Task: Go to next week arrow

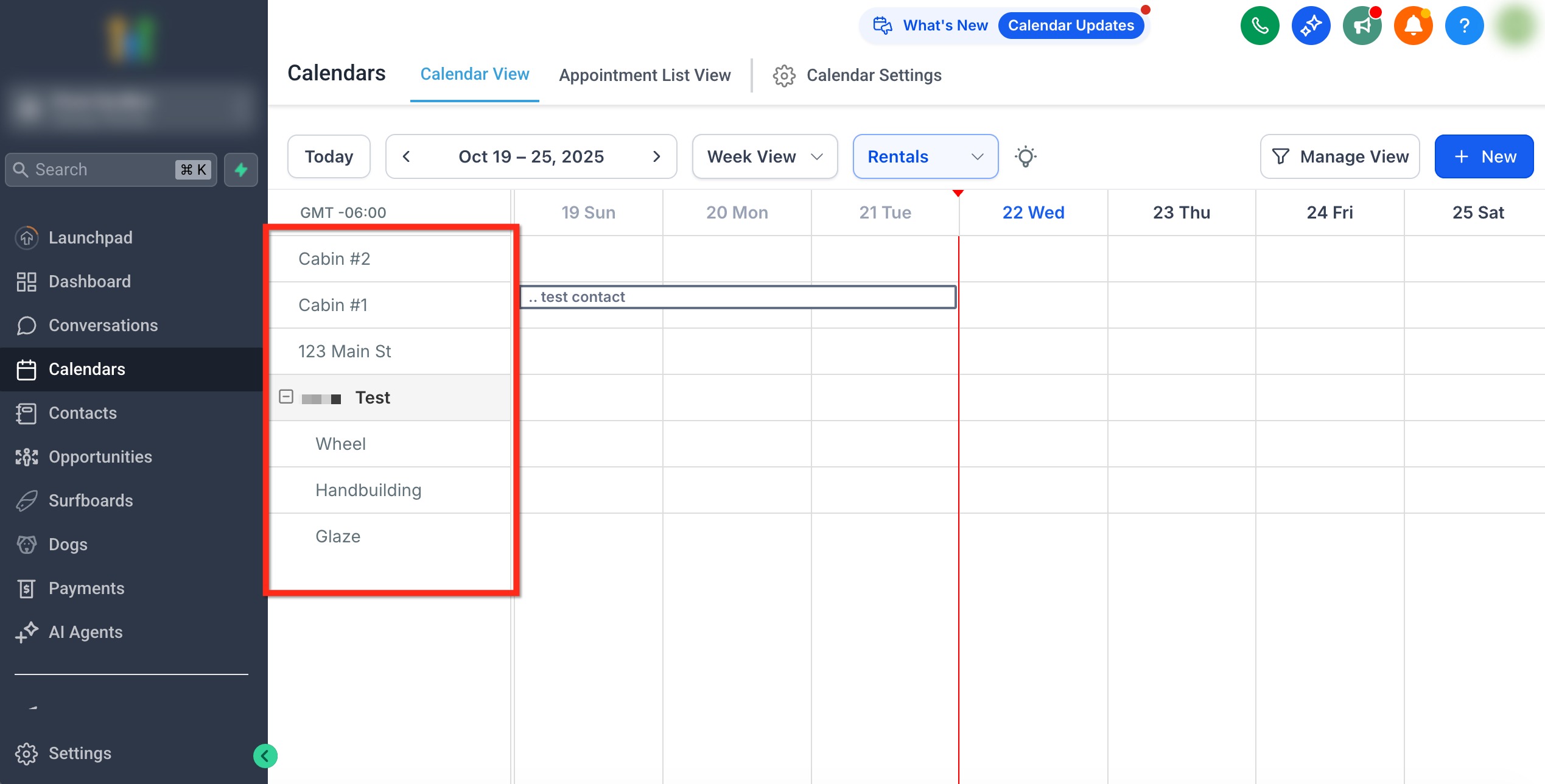Action: (656, 156)
